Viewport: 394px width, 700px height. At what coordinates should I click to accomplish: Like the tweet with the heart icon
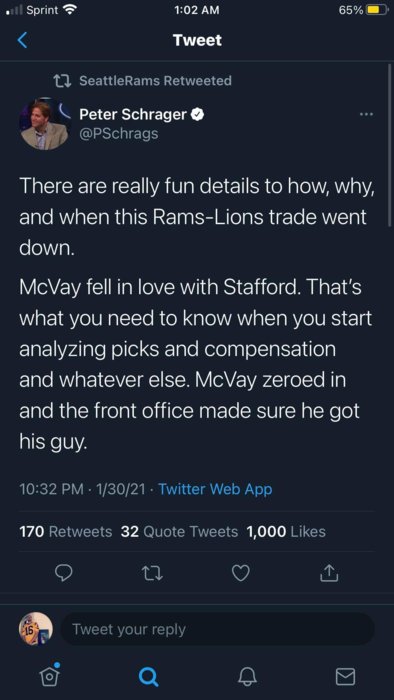coord(241,573)
